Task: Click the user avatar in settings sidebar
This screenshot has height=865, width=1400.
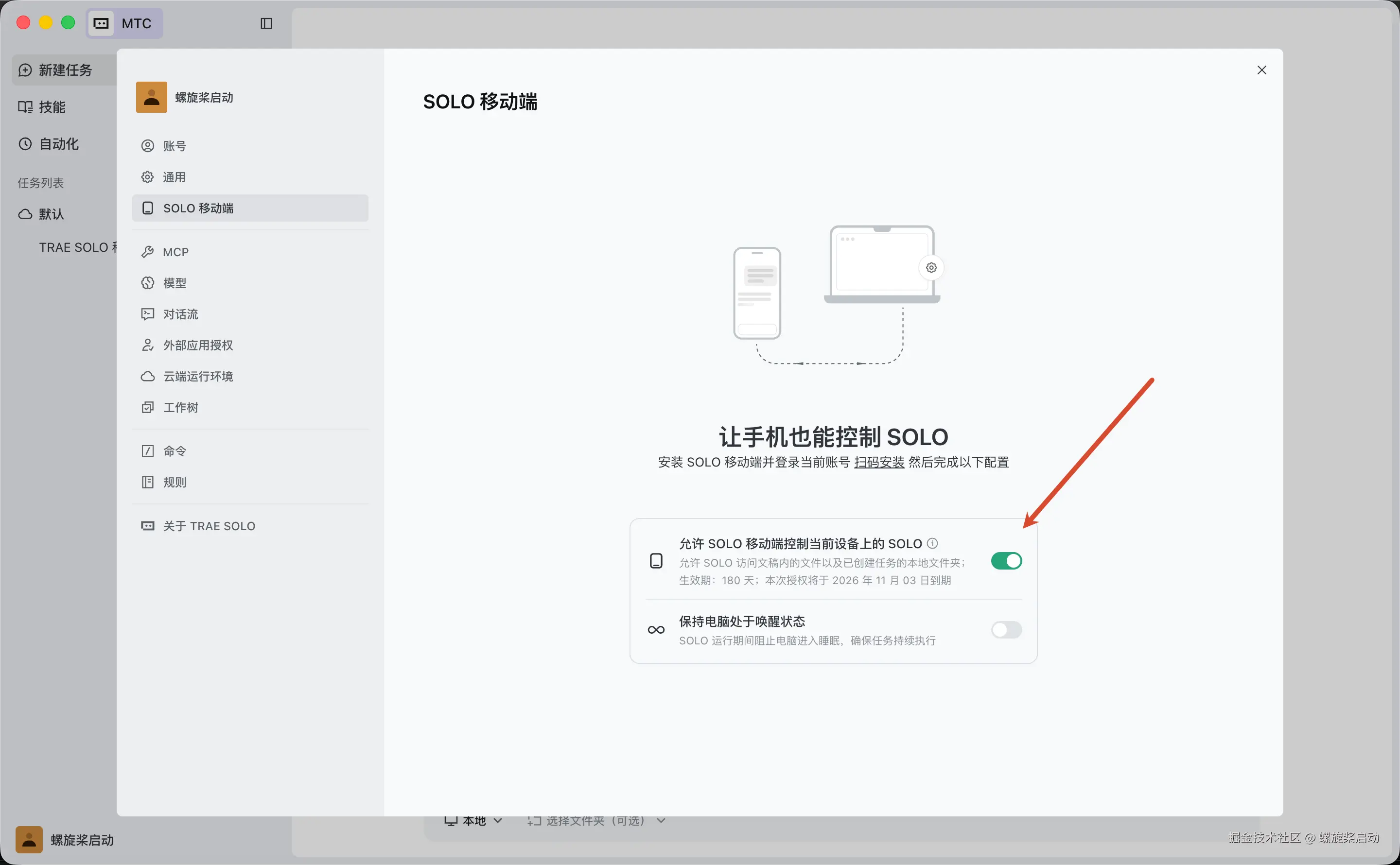Action: 152,97
